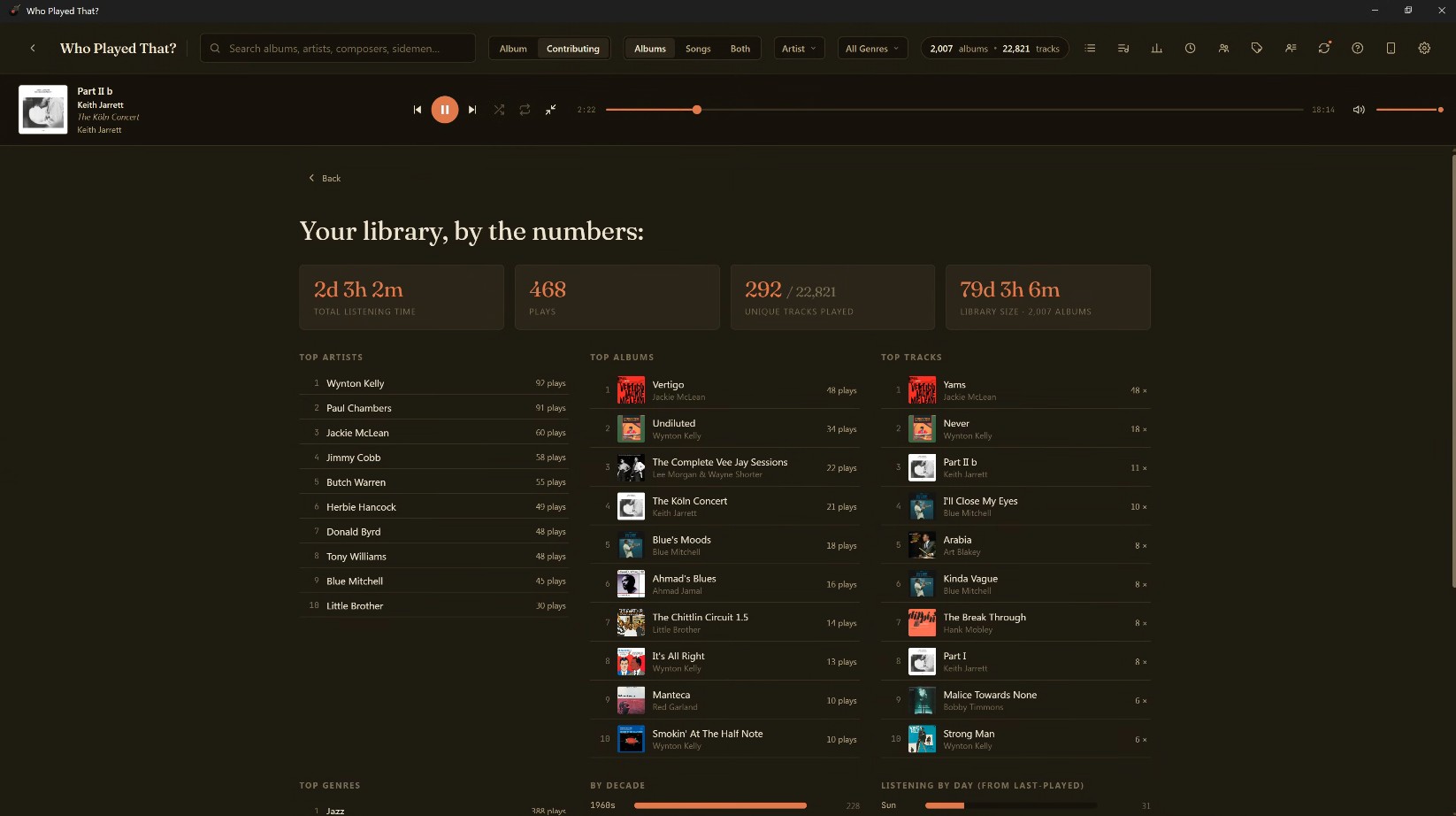Image resolution: width=1456 pixels, height=816 pixels.
Task: Play Malice Towards None track
Action: [1015, 701]
